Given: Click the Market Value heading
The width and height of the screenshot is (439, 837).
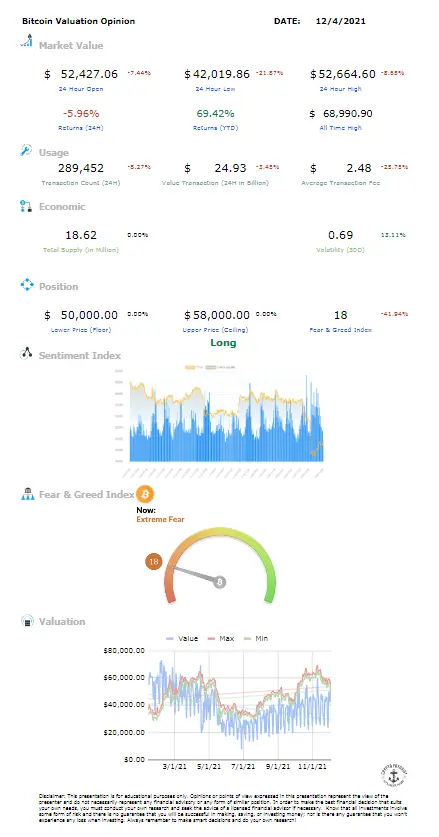Looking at the screenshot, I should tap(71, 45).
